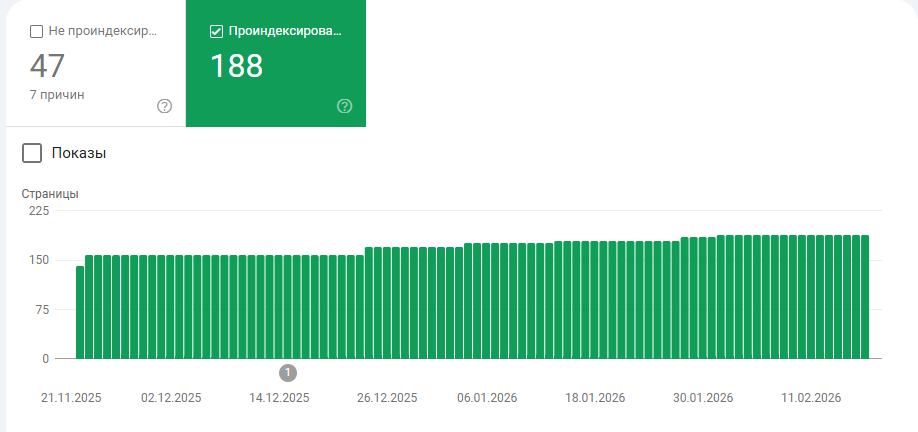Image resolution: width=918 pixels, height=432 pixels.
Task: Click the Показы label text
Action: (x=78, y=153)
